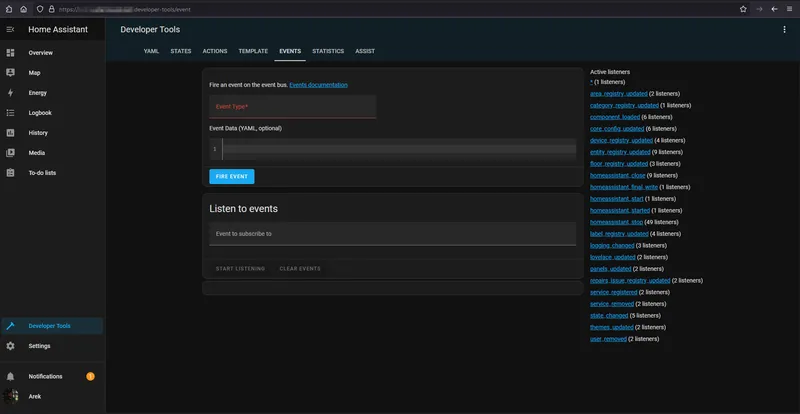Image resolution: width=800 pixels, height=414 pixels.
Task: Select logging_changed listener link
Action: (x=612, y=246)
